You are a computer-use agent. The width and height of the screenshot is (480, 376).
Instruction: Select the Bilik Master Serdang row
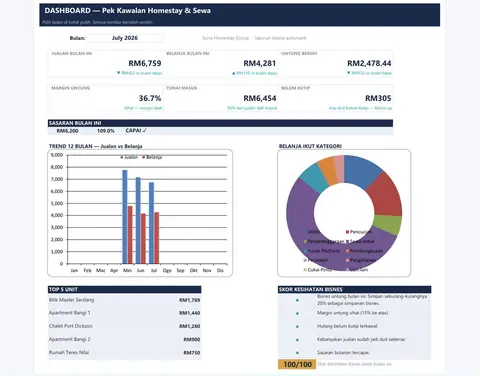(x=125, y=300)
